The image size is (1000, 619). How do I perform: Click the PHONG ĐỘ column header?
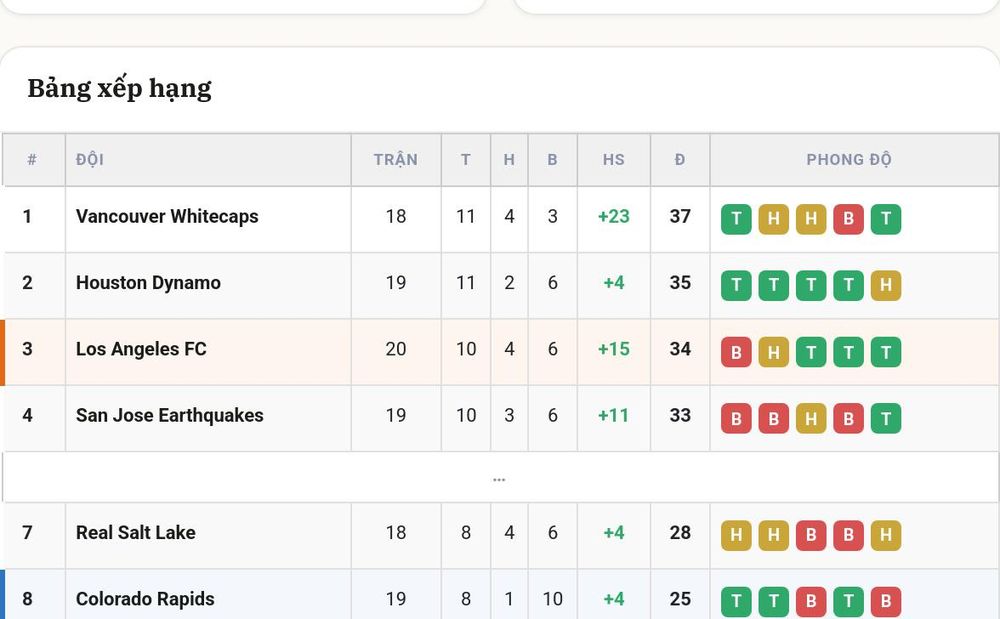[x=849, y=159]
